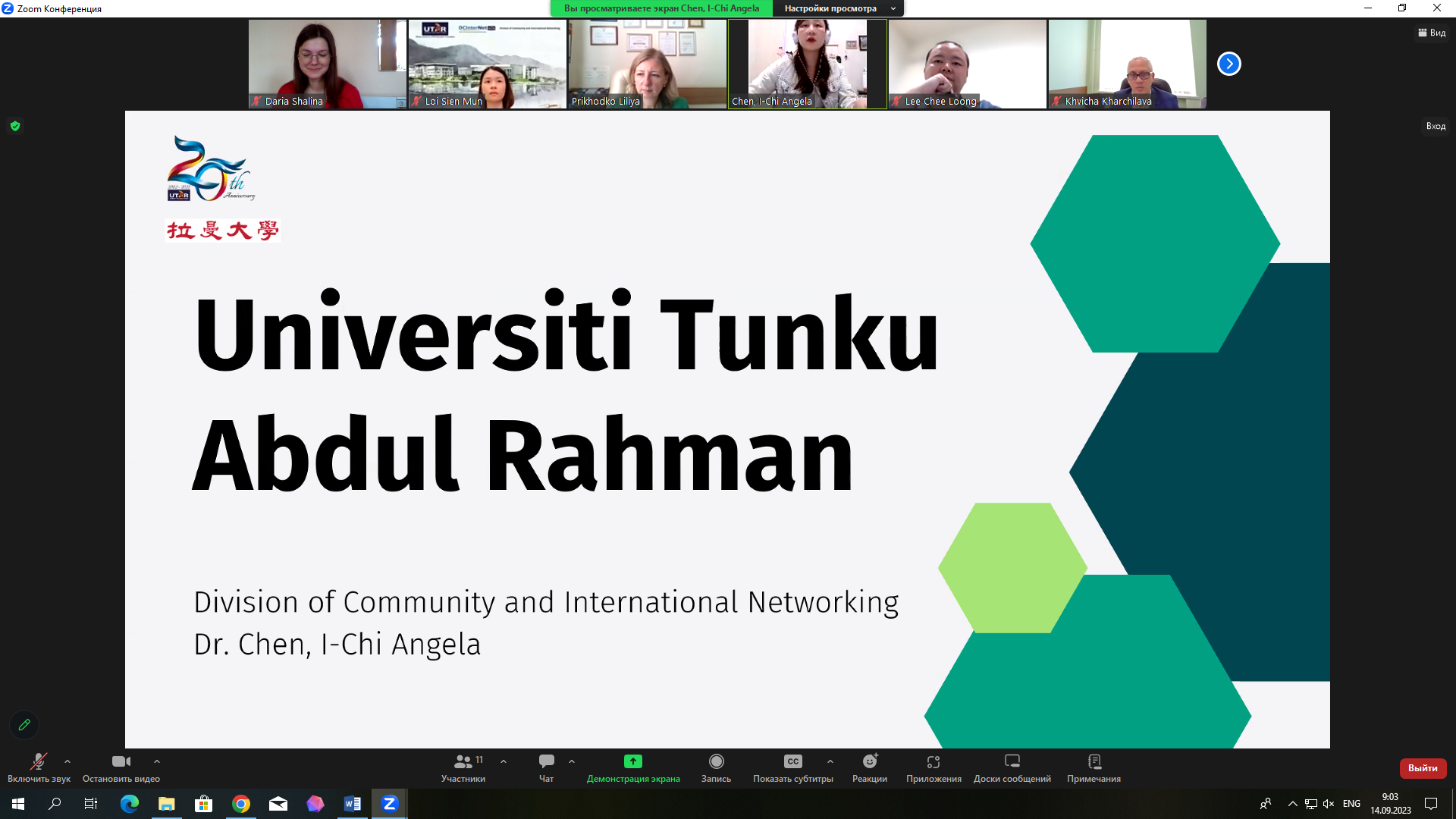Toggle Show captions CC button
Screen dimensions: 1456x819
pyautogui.click(x=792, y=762)
